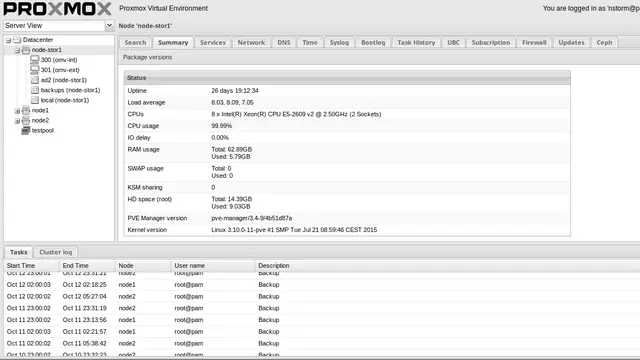Open the Task History tab
The height and width of the screenshot is (360, 640).
click(416, 42)
